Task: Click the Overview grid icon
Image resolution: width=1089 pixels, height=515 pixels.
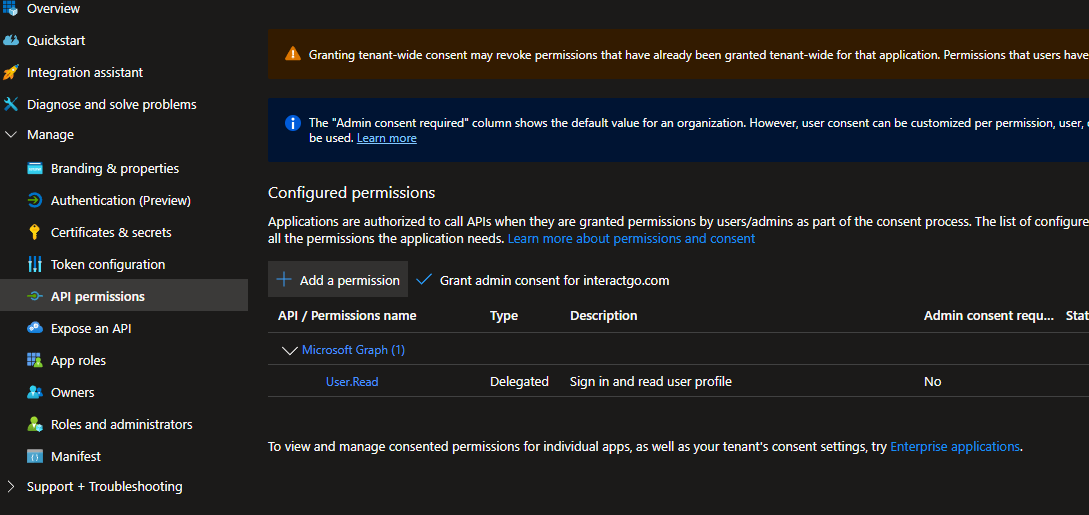Action: (x=10, y=9)
